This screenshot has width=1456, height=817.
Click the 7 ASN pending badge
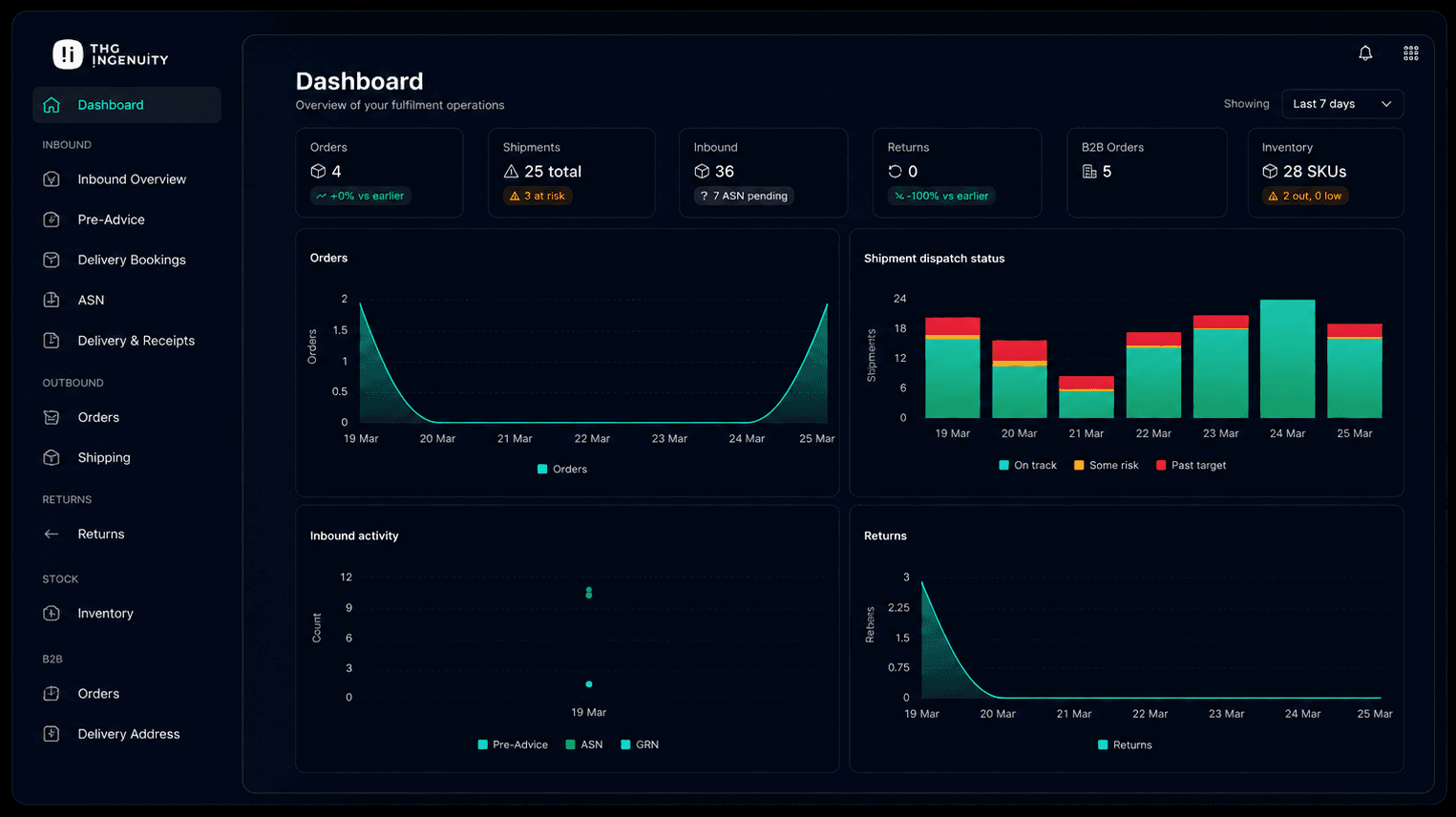[744, 196]
